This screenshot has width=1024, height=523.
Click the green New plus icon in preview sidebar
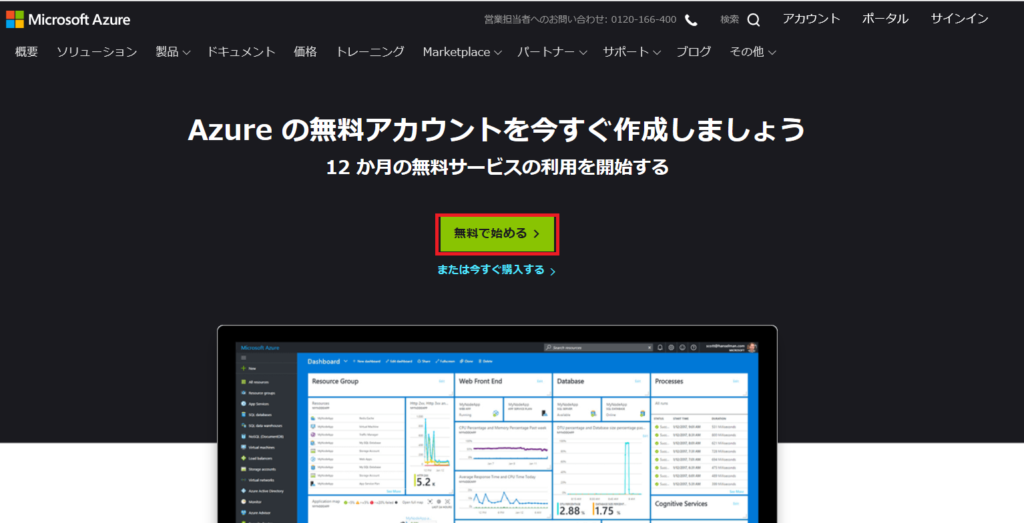pyautogui.click(x=244, y=368)
